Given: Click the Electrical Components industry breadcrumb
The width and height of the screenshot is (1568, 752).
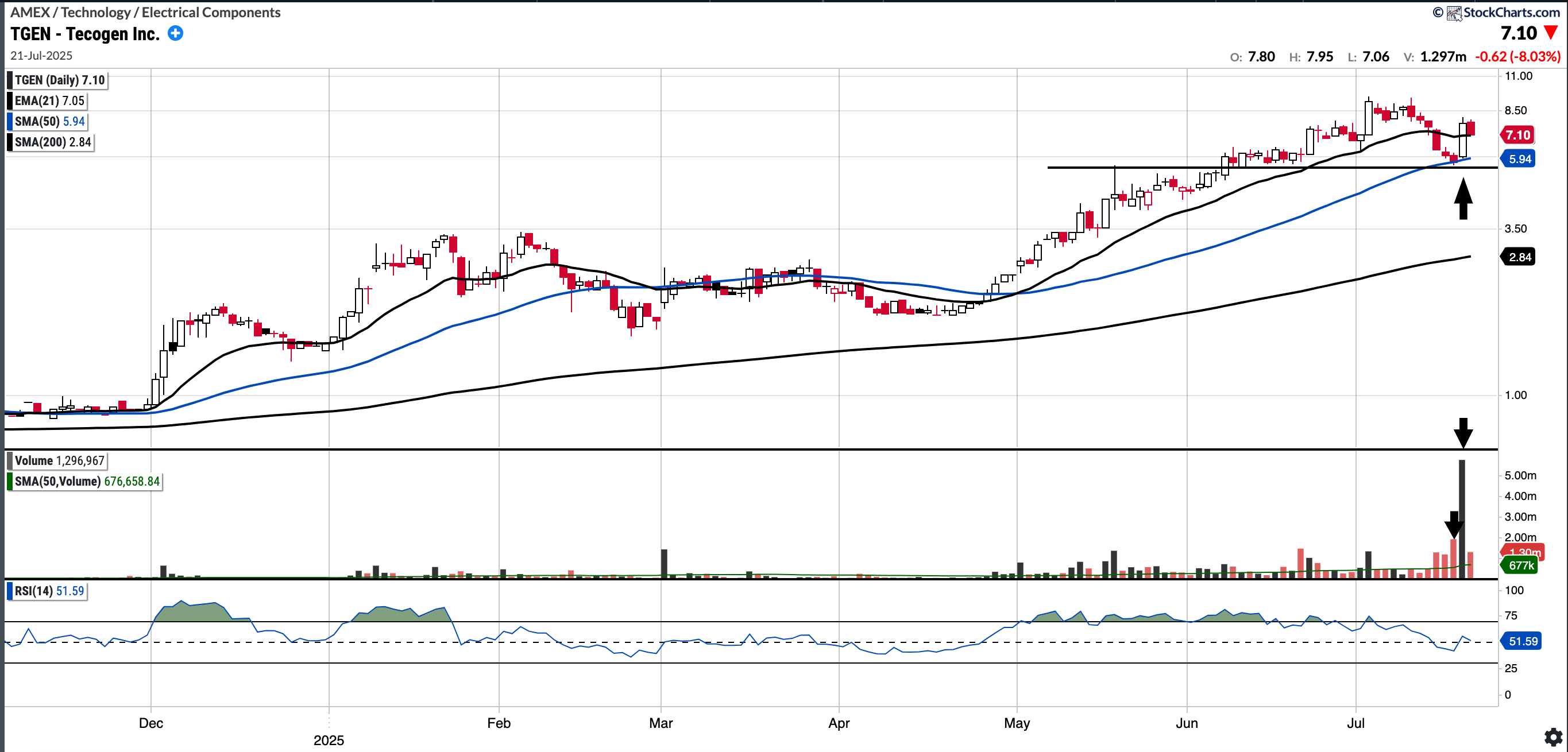Looking at the screenshot, I should pyautogui.click(x=211, y=12).
